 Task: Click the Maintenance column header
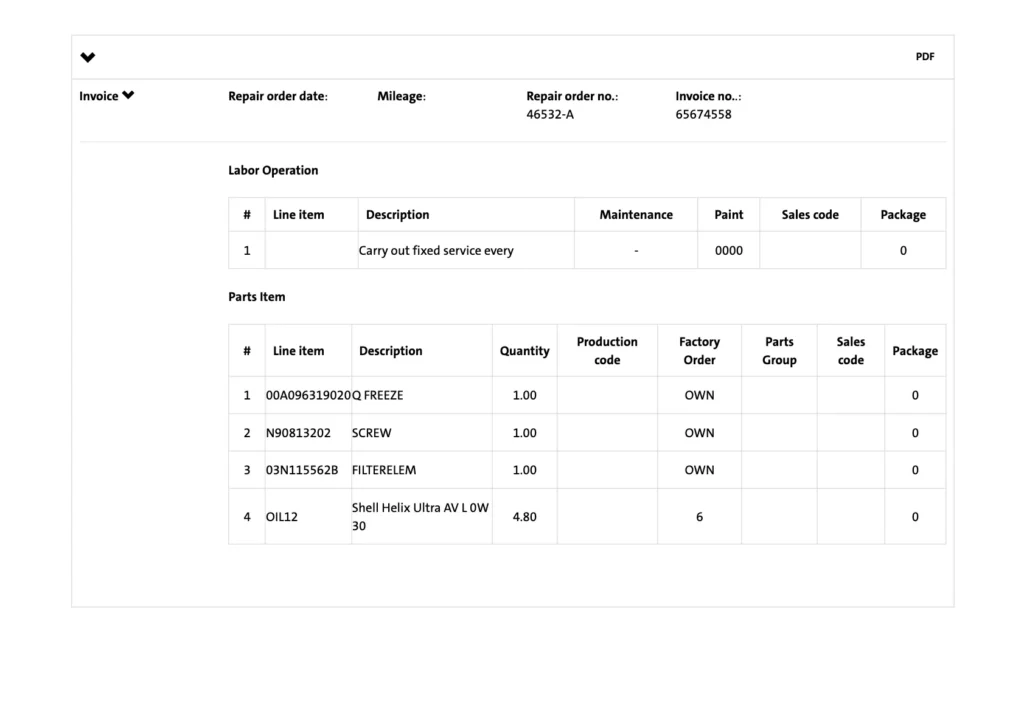(x=635, y=215)
